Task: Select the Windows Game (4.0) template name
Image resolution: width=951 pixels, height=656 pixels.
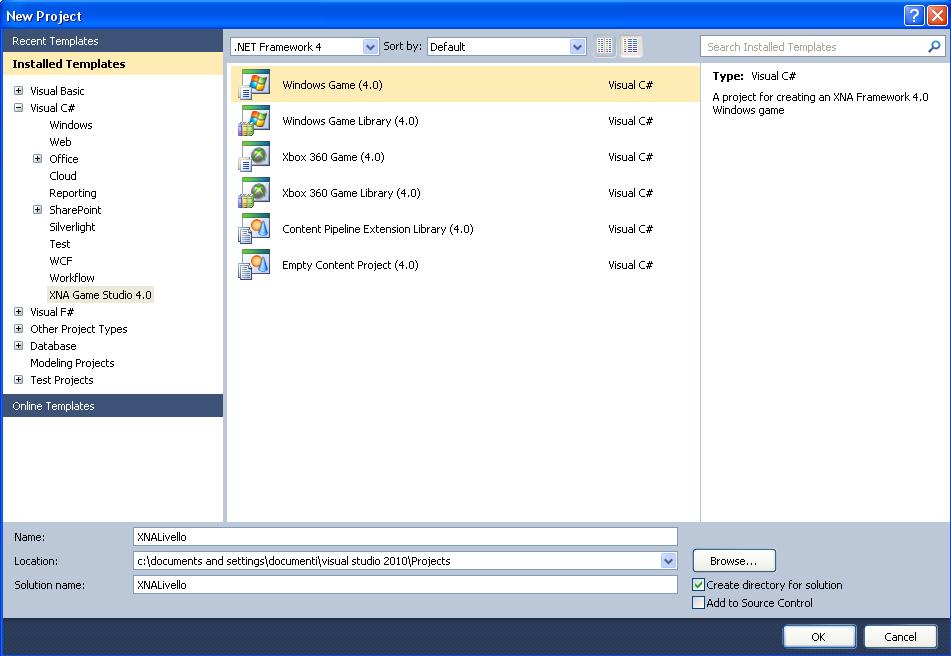Action: (x=332, y=85)
